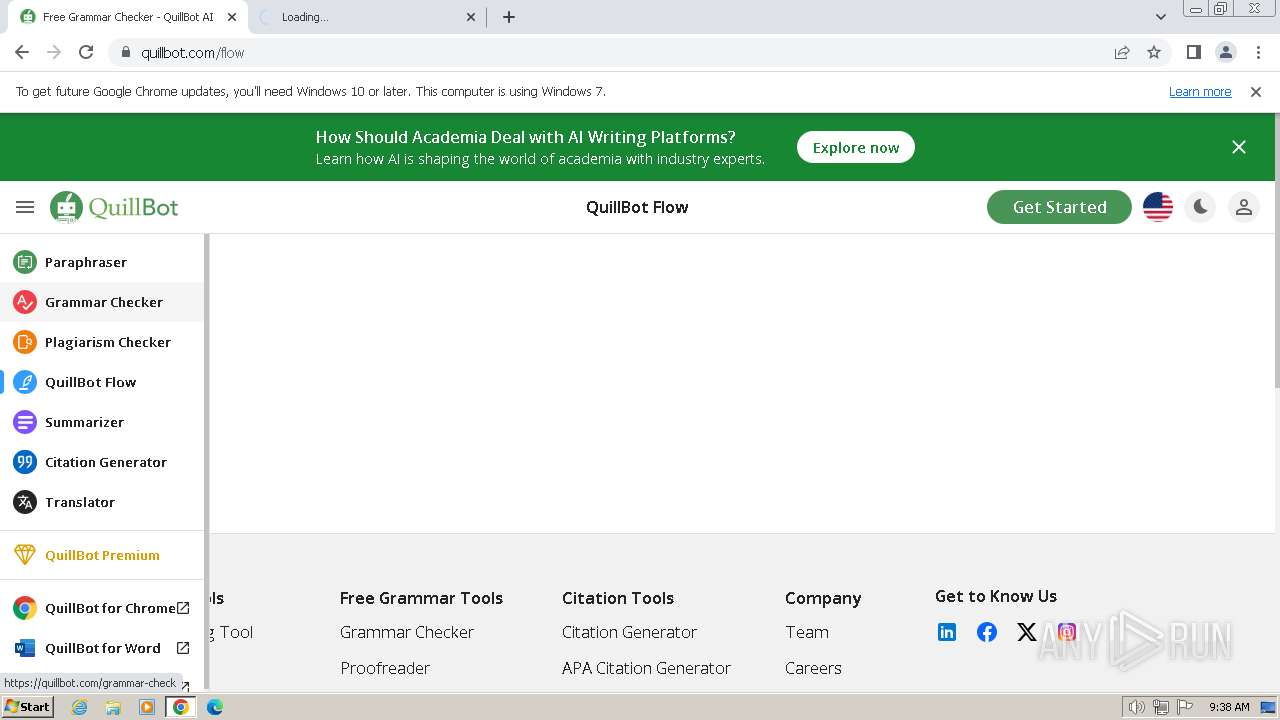Open the user account profile icon
Screen dimensions: 1280x720
pos(1243,207)
